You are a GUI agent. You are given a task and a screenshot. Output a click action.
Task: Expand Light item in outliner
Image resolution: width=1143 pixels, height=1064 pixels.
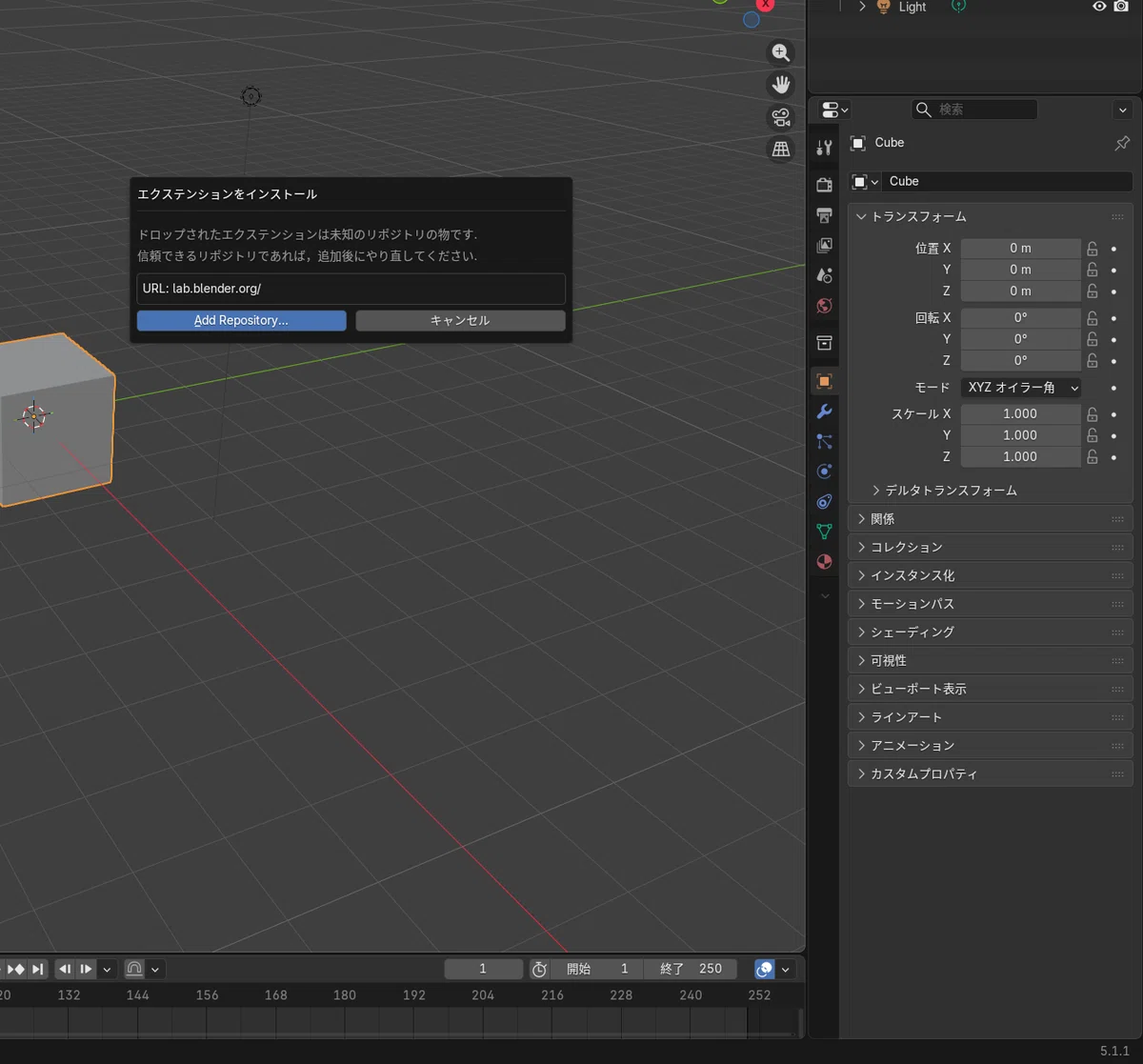click(862, 7)
